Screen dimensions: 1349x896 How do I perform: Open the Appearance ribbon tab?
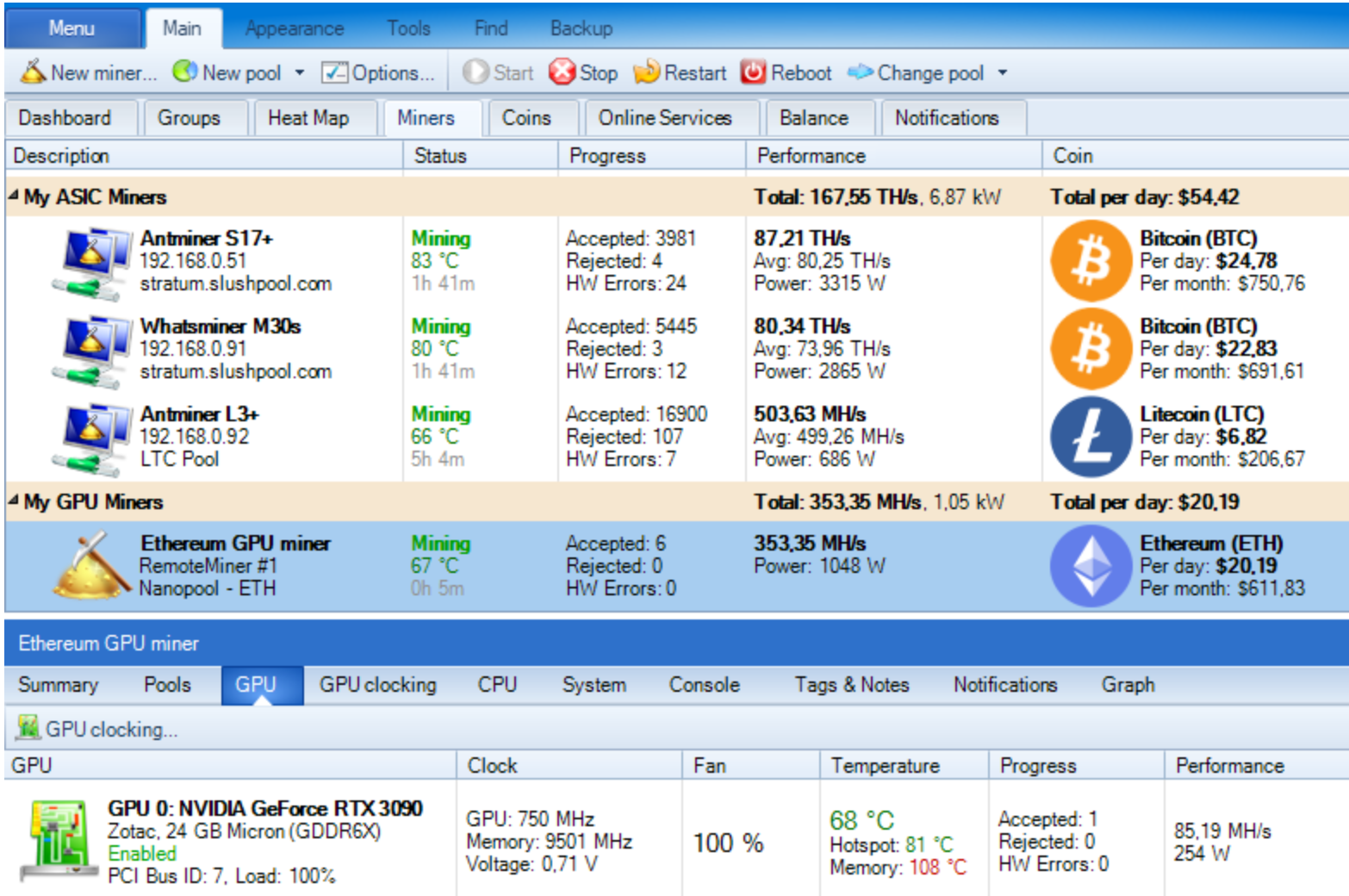(x=294, y=28)
